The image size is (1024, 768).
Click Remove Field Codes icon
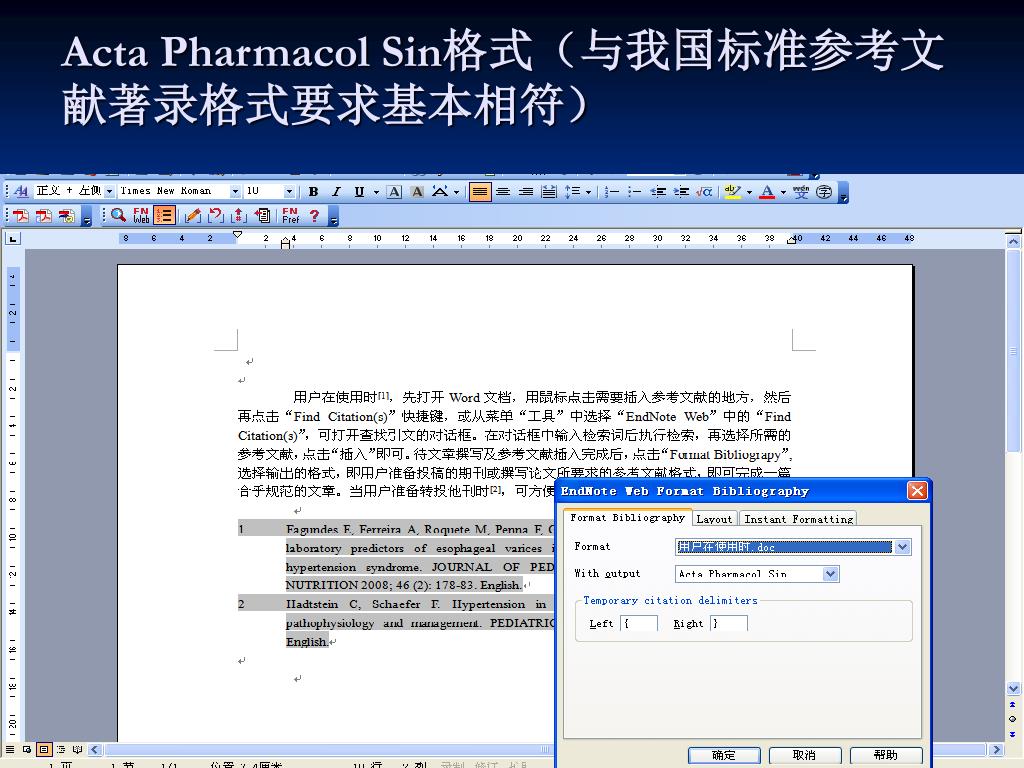[238, 215]
